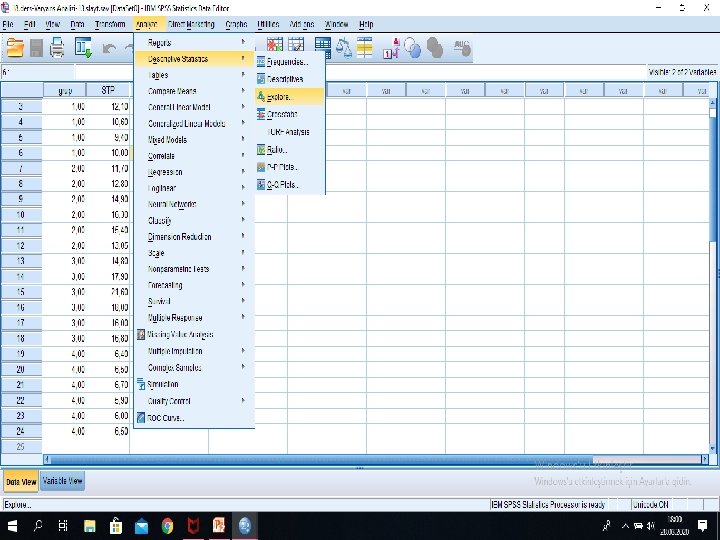
Task: Click the Print toolbar icon
Action: [x=57, y=48]
